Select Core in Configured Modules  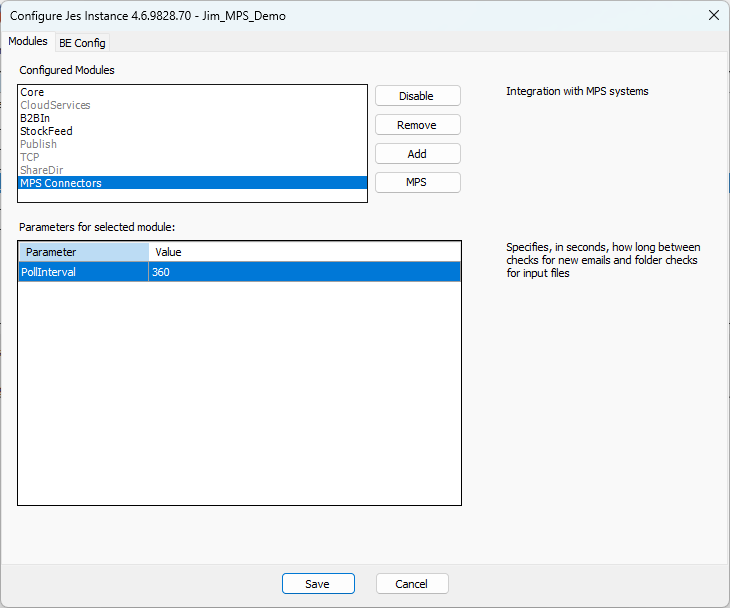192,92
